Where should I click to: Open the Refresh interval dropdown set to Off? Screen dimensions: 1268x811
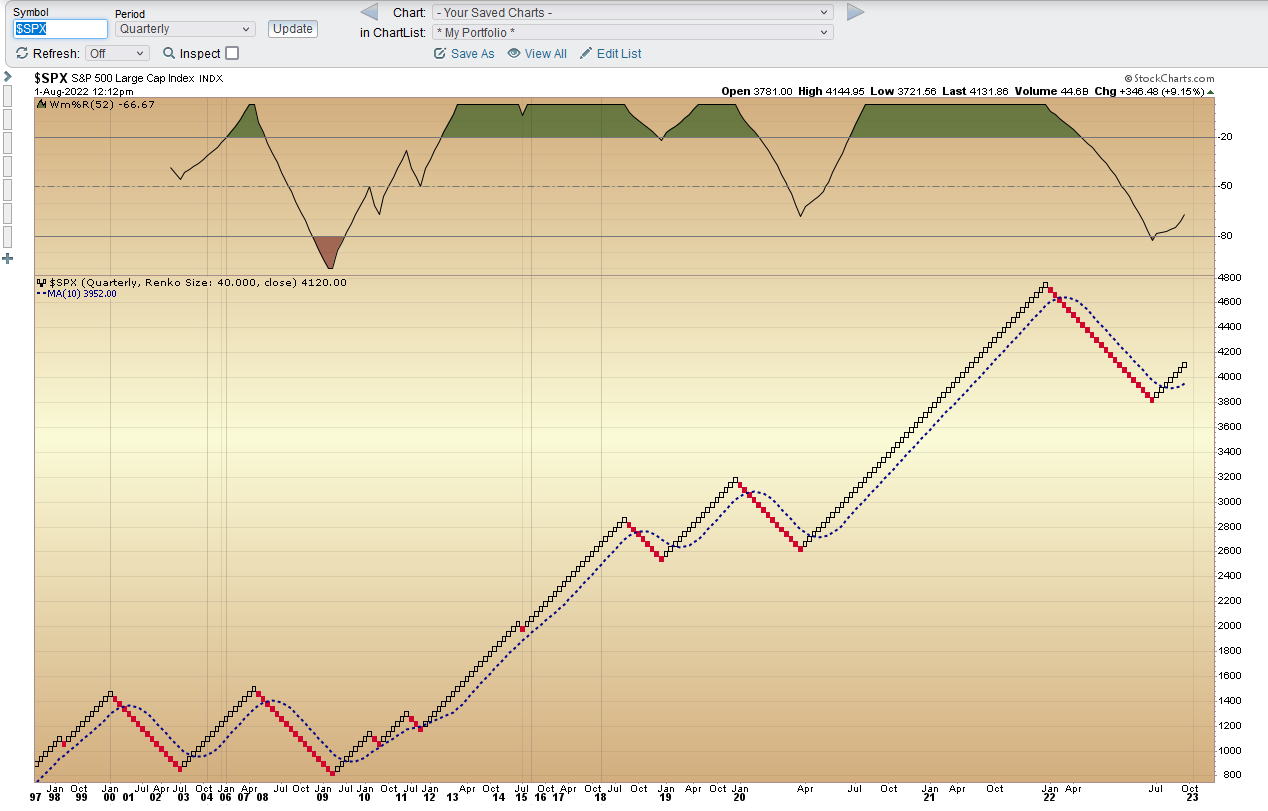coord(117,53)
